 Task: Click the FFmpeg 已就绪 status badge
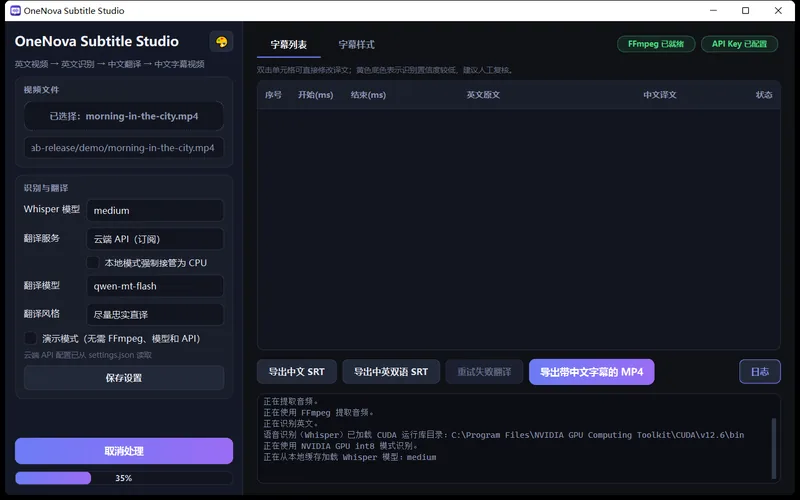click(x=656, y=44)
